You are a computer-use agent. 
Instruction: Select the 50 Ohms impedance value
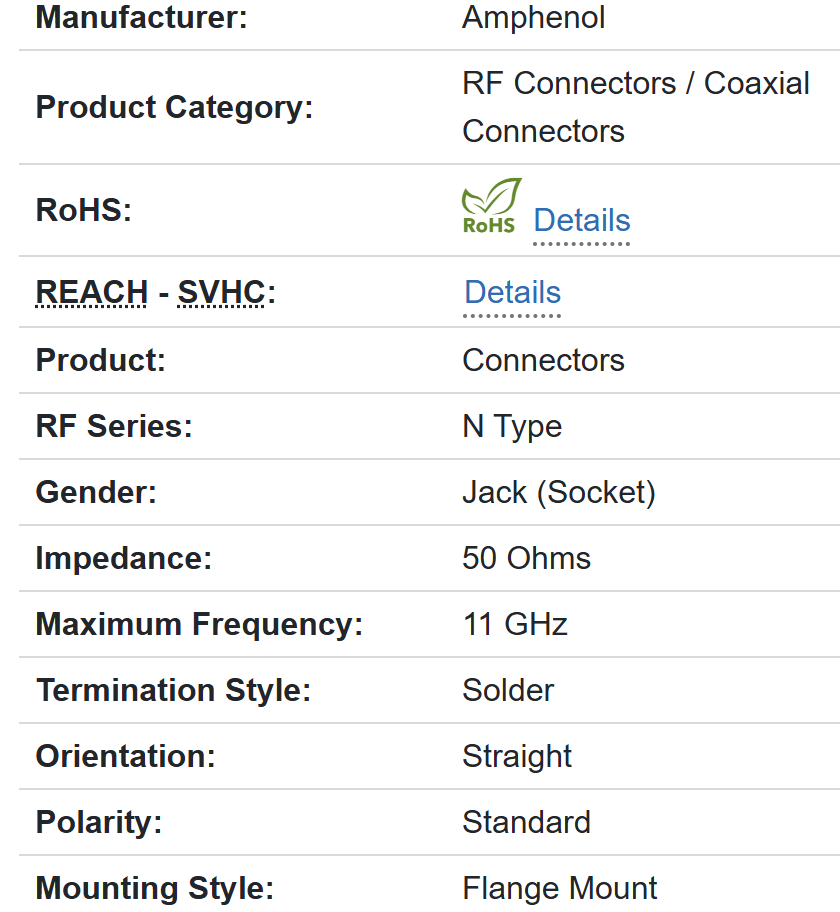click(x=526, y=558)
